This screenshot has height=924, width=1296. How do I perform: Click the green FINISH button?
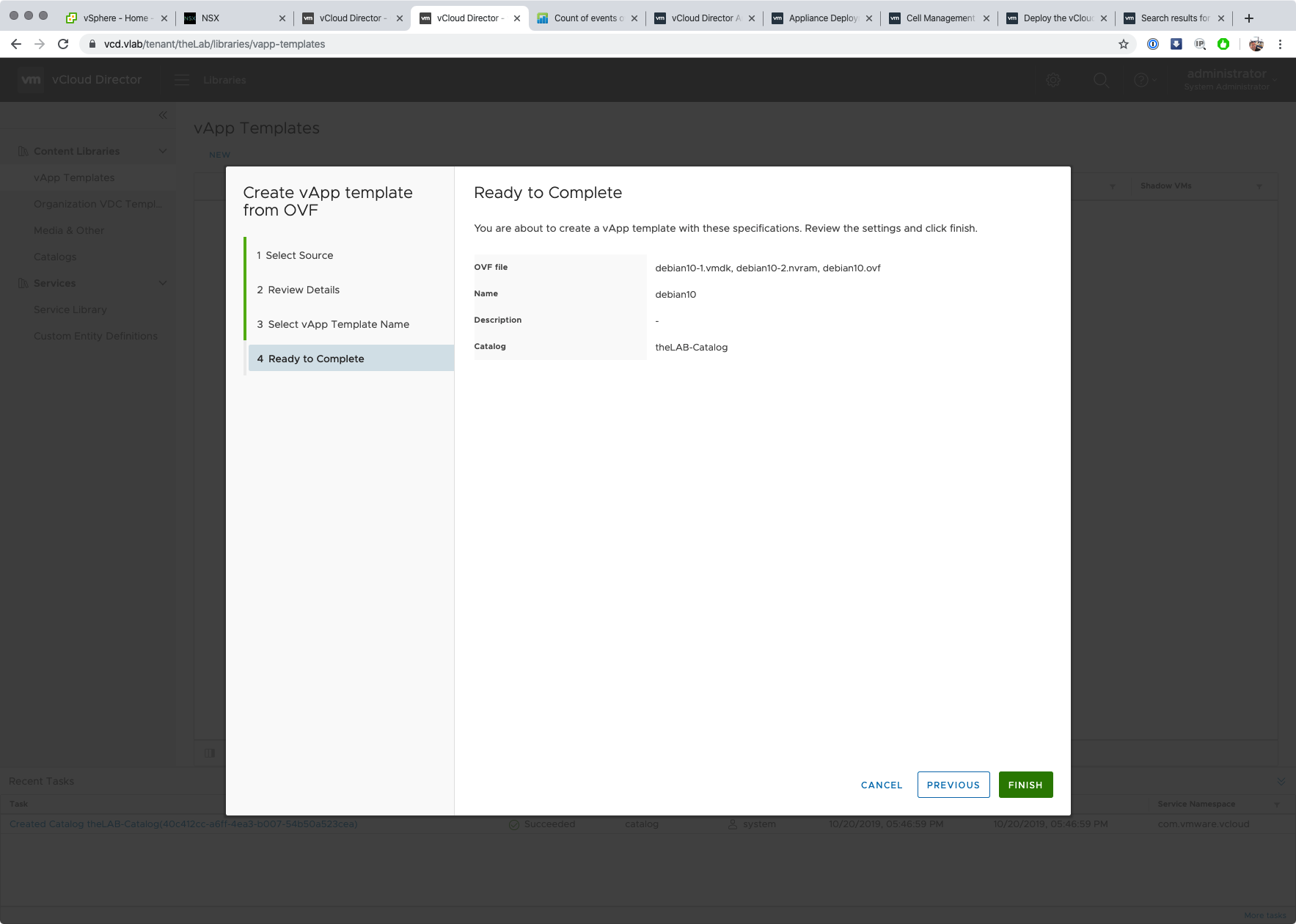tap(1025, 785)
